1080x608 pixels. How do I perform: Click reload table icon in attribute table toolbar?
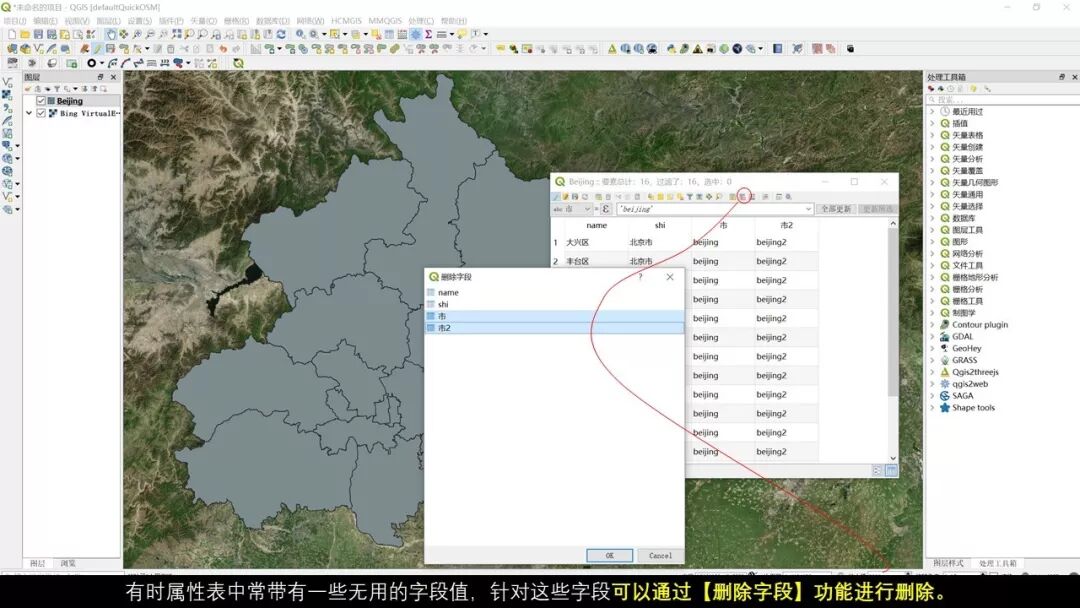[x=585, y=197]
